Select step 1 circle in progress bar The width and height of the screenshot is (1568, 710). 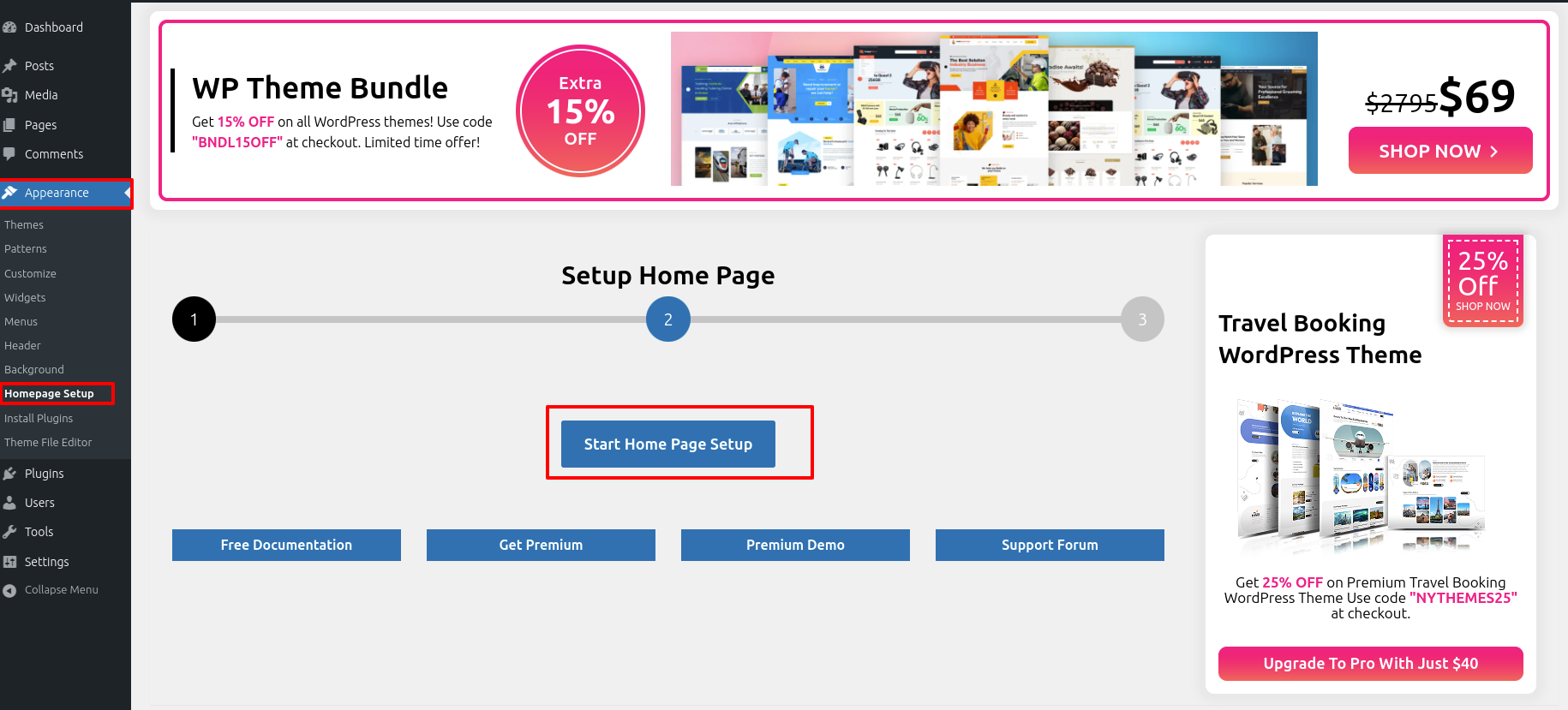pyautogui.click(x=194, y=319)
